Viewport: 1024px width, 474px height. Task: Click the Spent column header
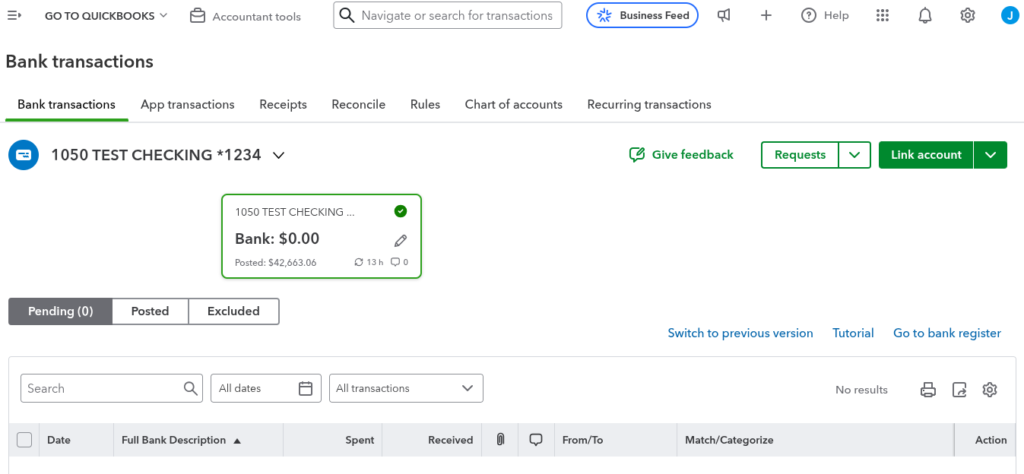tap(360, 440)
